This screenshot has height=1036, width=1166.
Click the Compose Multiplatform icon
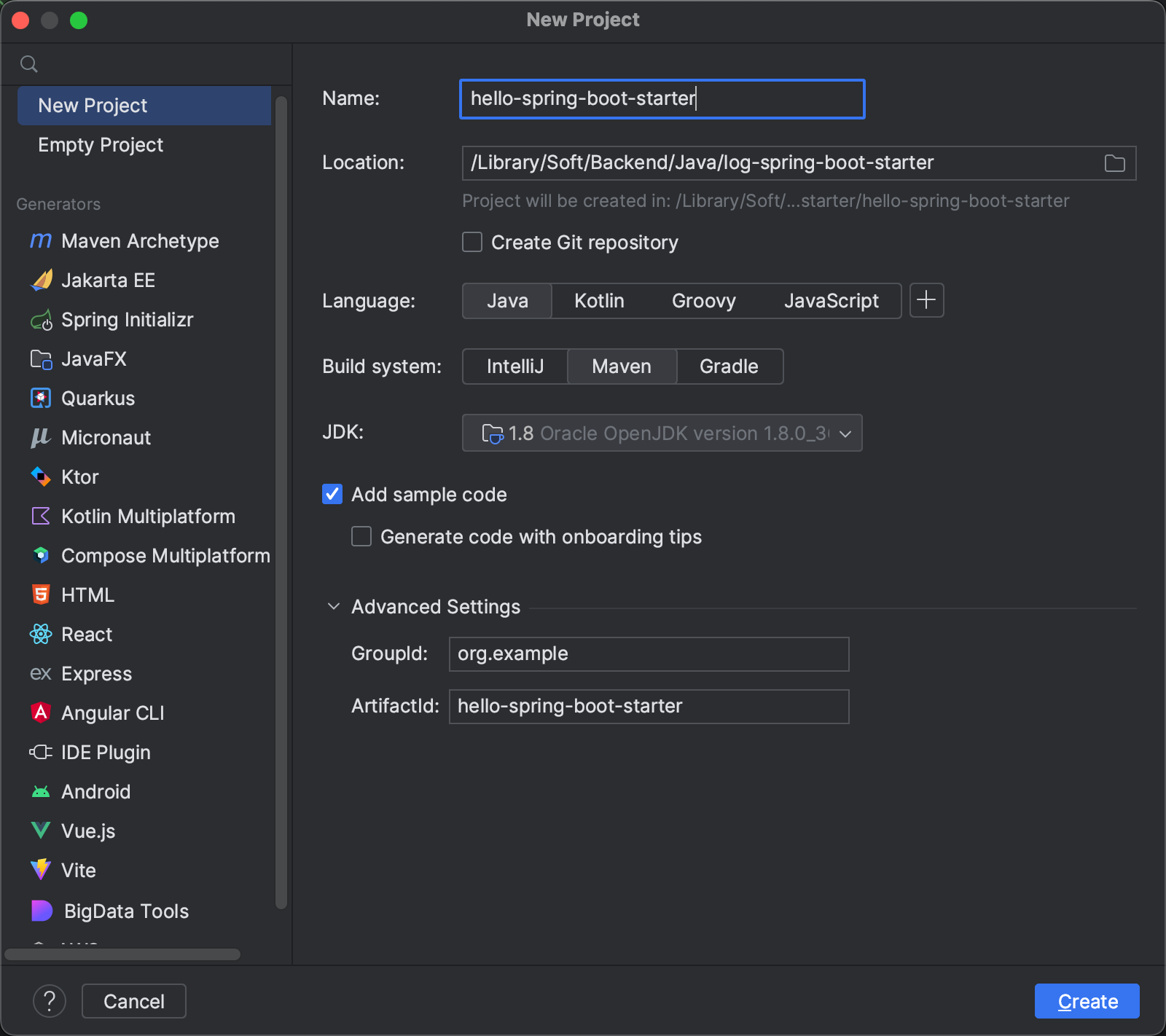click(x=41, y=555)
